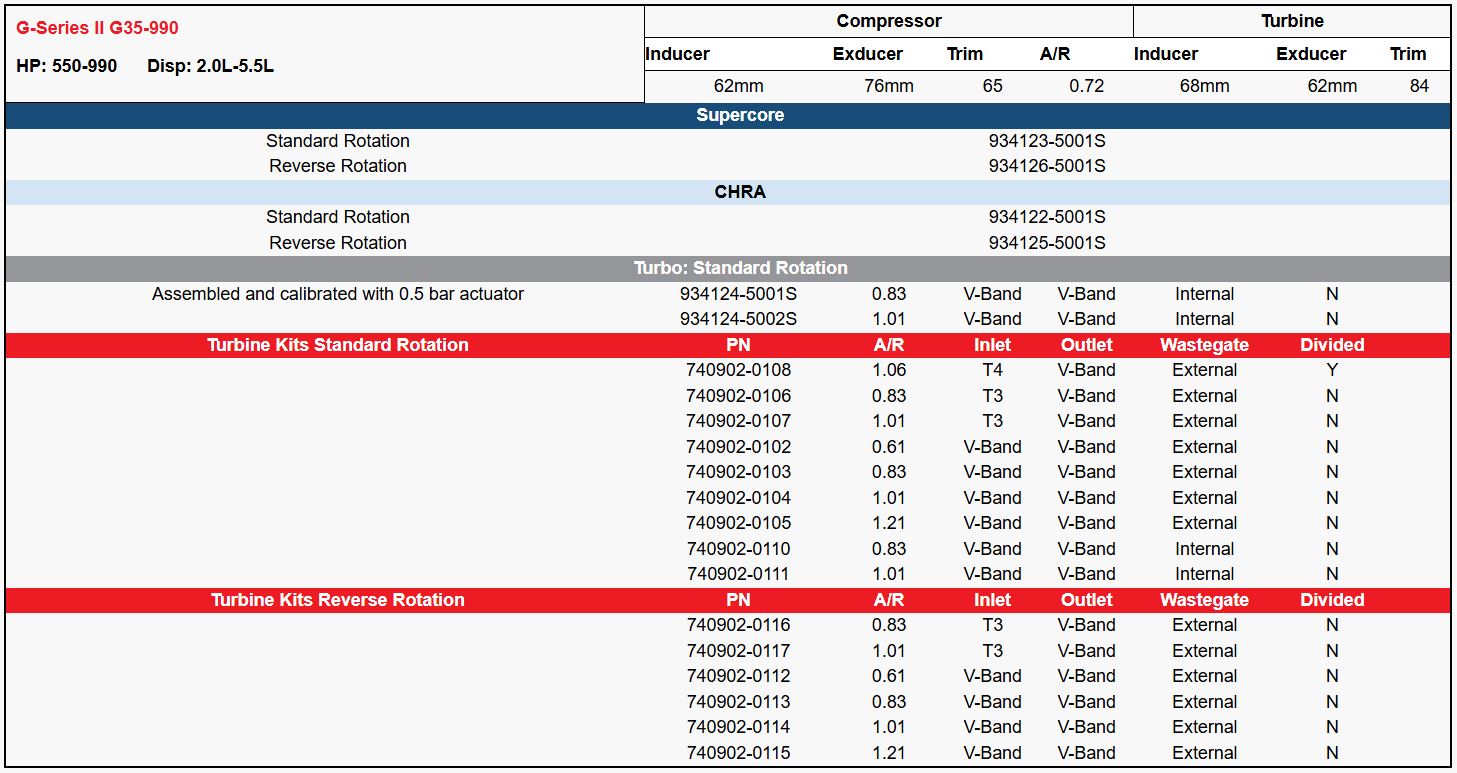The image size is (1457, 773).
Task: Click Turbine Kits Standard Rotation heading
Action: 338,345
